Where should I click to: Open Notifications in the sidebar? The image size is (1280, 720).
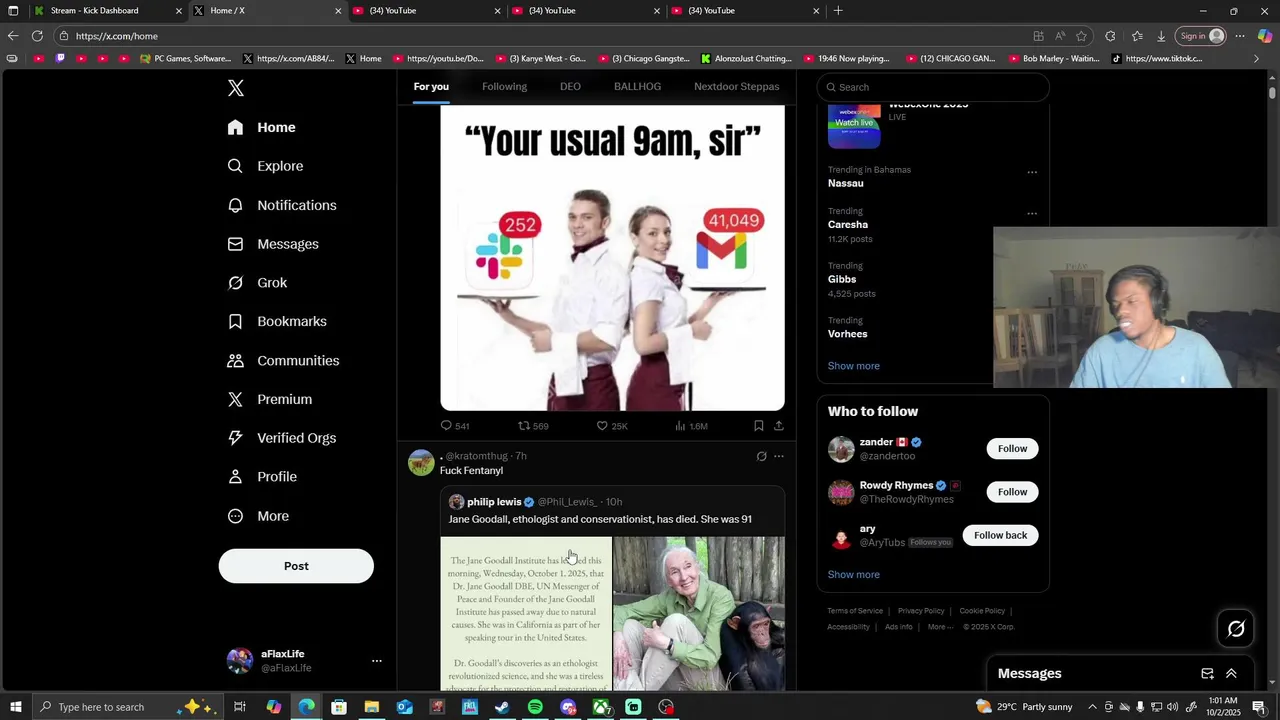(282, 205)
